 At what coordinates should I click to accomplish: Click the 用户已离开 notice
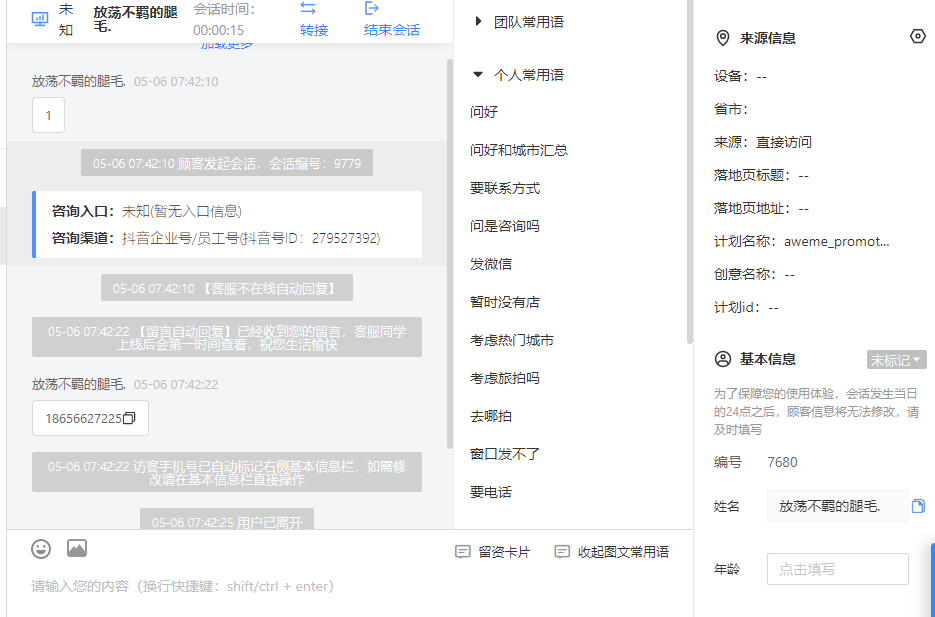(x=227, y=521)
